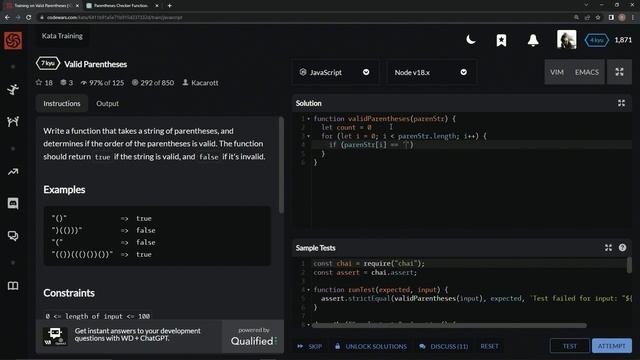Open the Practice kata sidebar icon
This screenshot has width=640, height=360.
(x=13, y=89)
